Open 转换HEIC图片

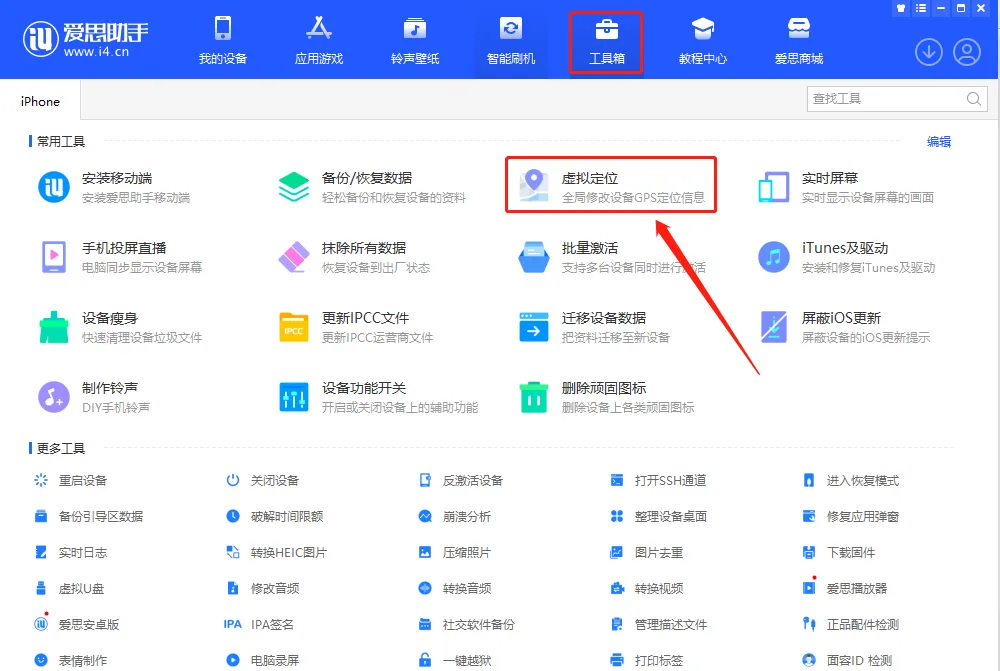276,552
